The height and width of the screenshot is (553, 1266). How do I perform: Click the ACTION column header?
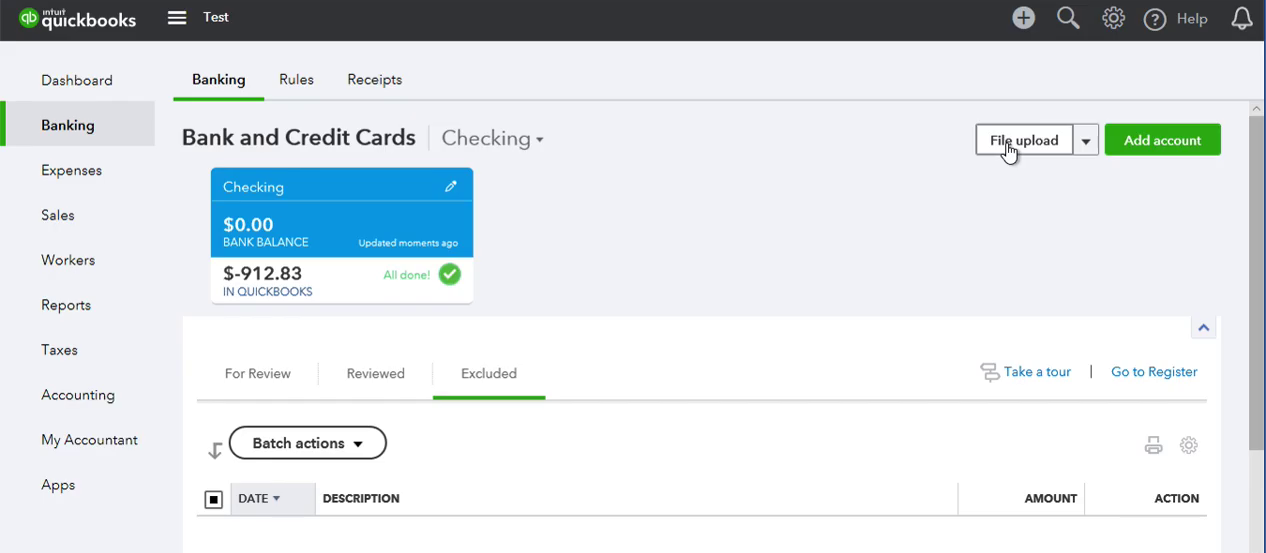click(x=1176, y=498)
